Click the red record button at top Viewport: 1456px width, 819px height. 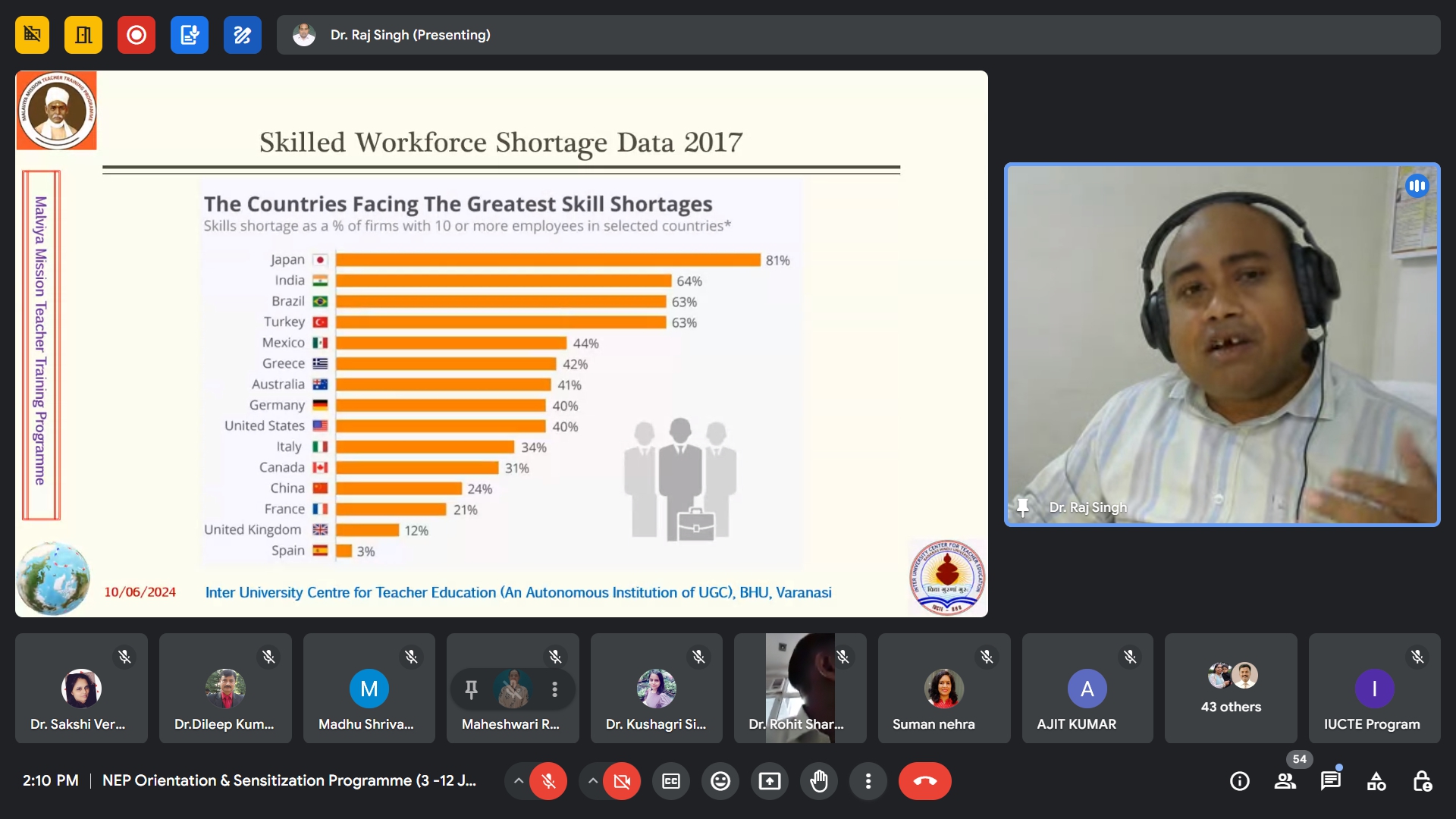pos(136,35)
